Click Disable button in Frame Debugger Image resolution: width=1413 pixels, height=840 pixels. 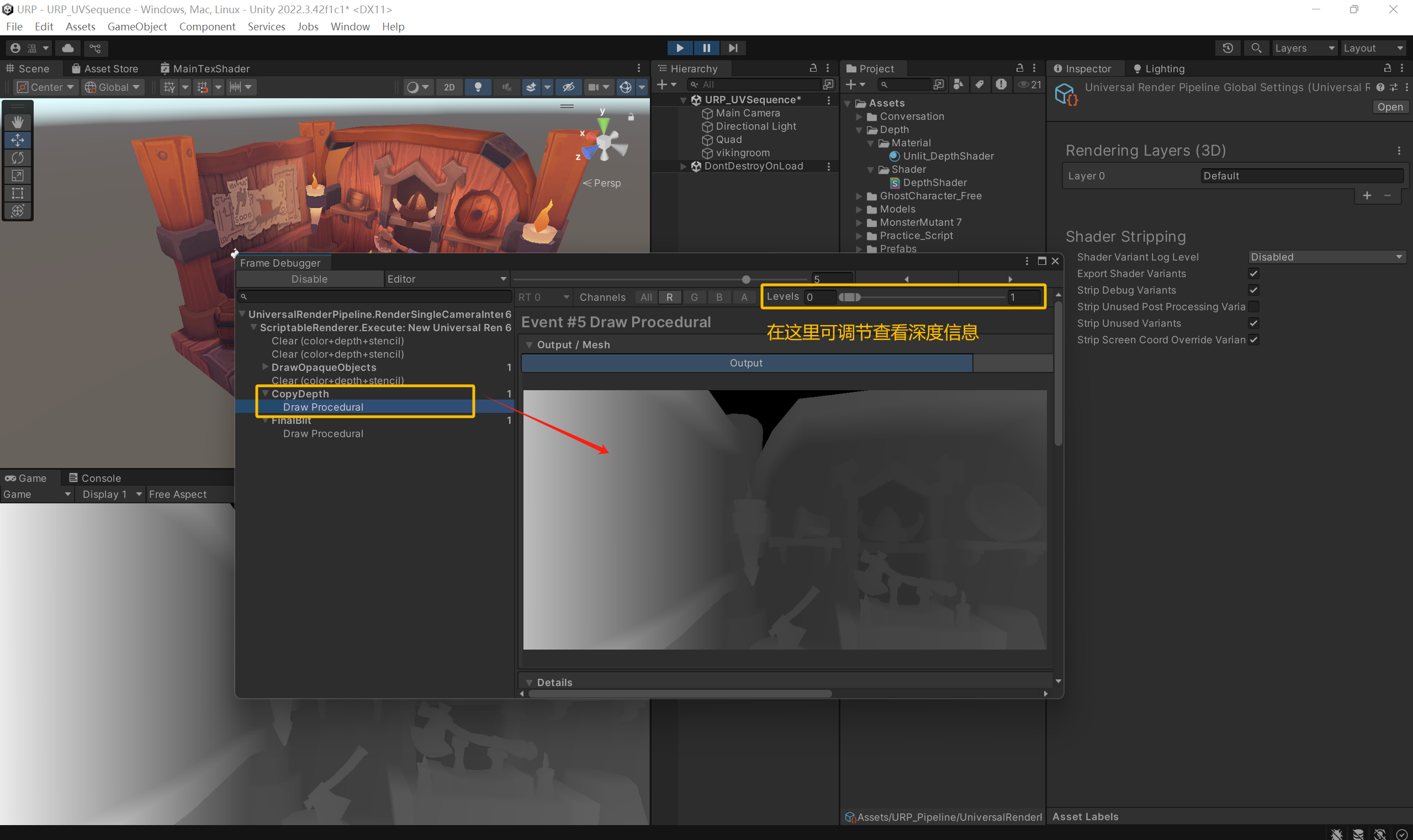(x=309, y=279)
